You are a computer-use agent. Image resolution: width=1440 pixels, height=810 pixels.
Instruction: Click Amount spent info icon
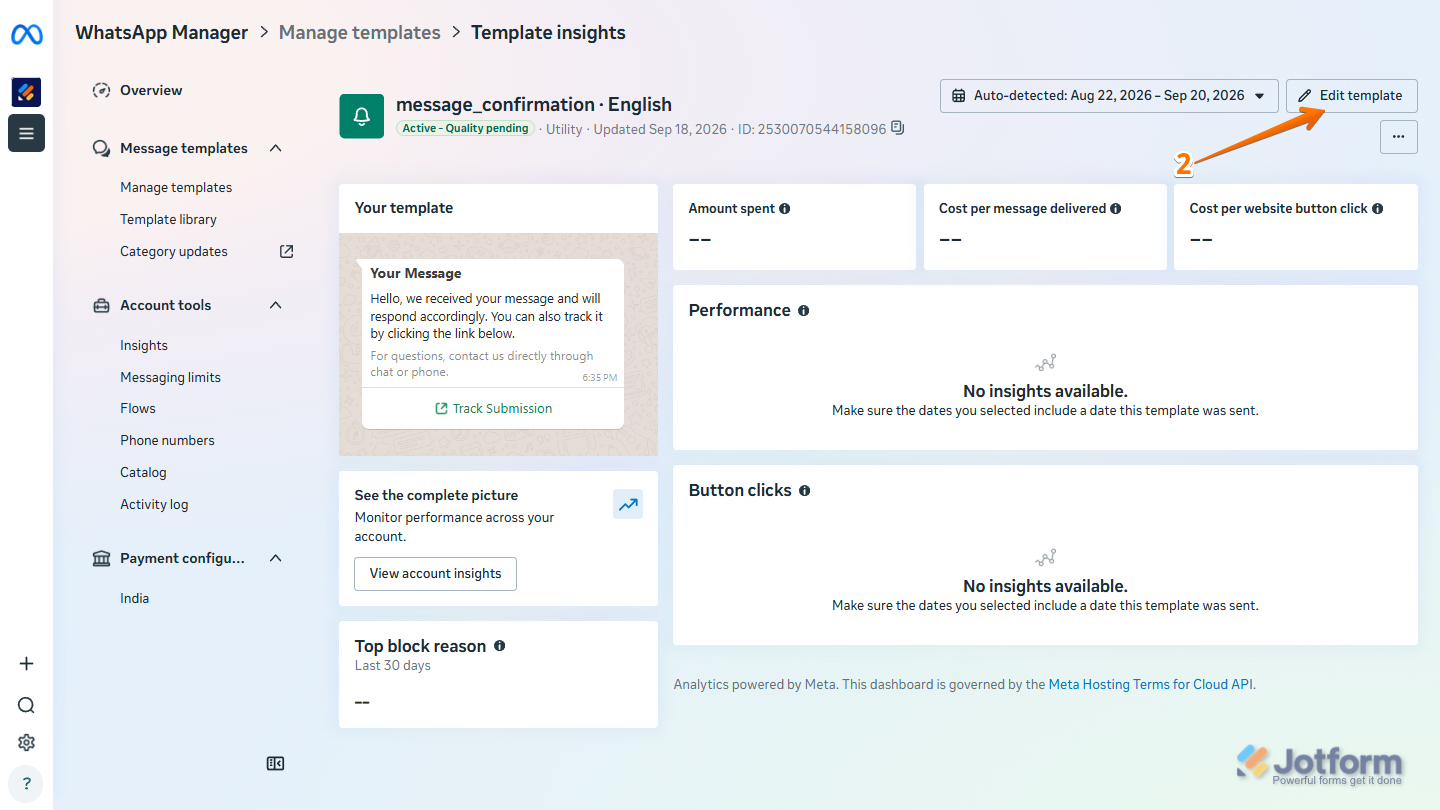(785, 209)
